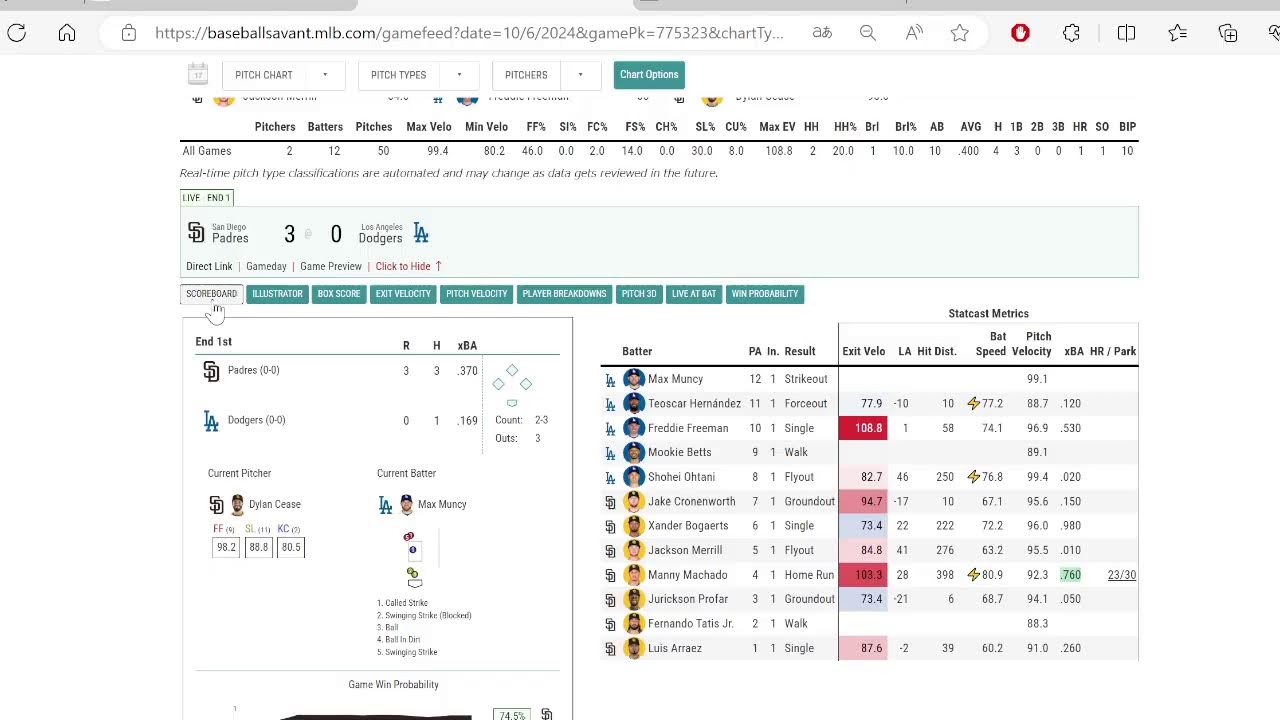The width and height of the screenshot is (1280, 720).
Task: Click the address bar URL field
Action: (469, 33)
